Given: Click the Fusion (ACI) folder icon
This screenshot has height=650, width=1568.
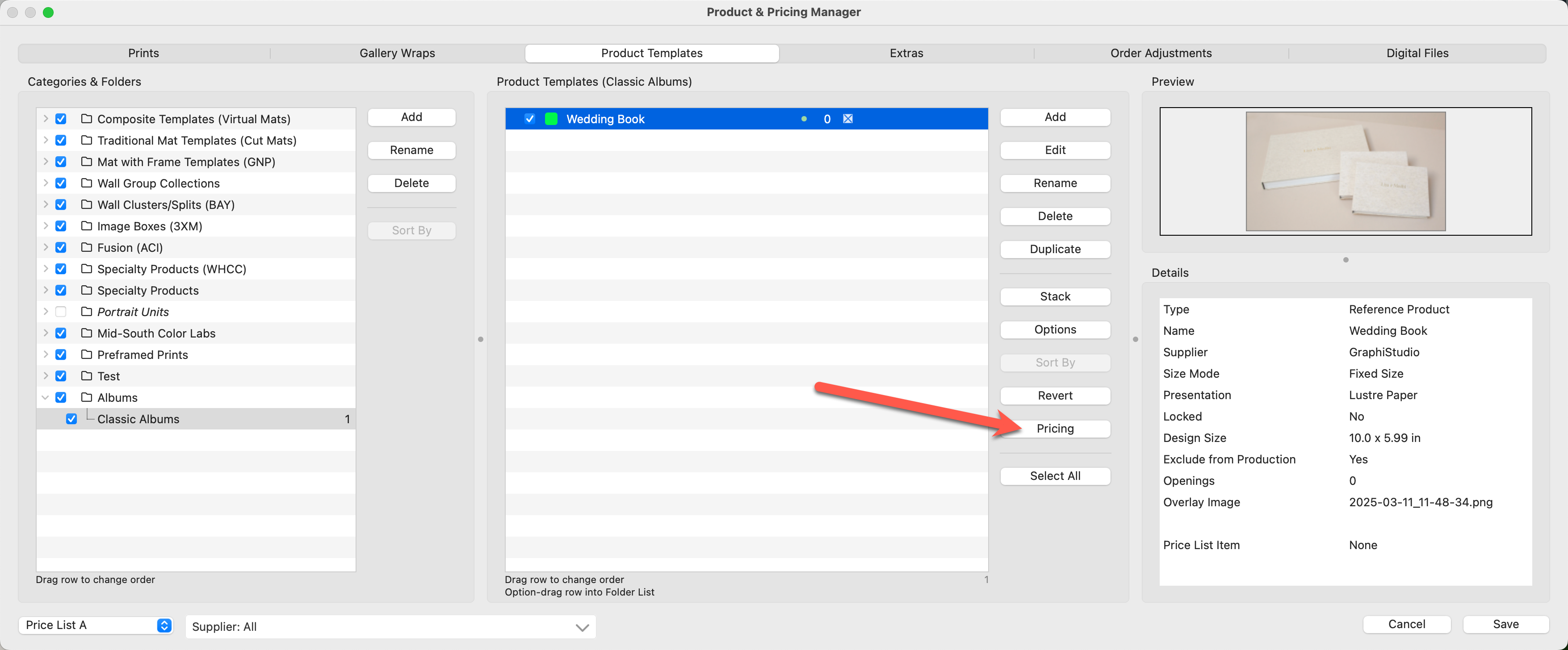Looking at the screenshot, I should [86, 247].
